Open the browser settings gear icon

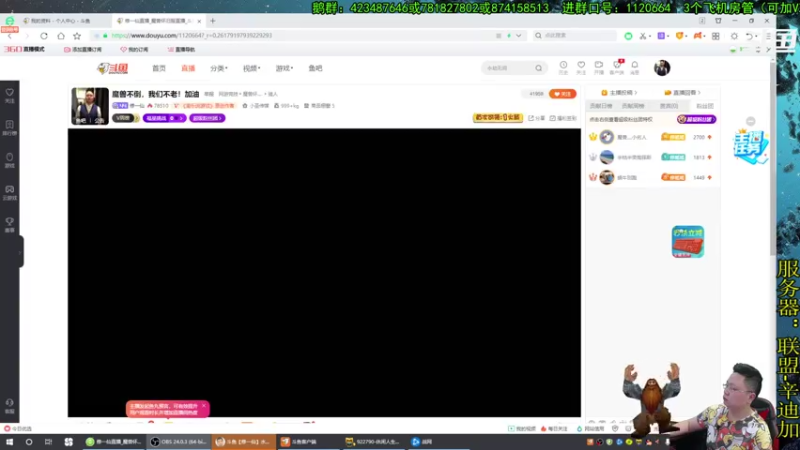tap(734, 36)
